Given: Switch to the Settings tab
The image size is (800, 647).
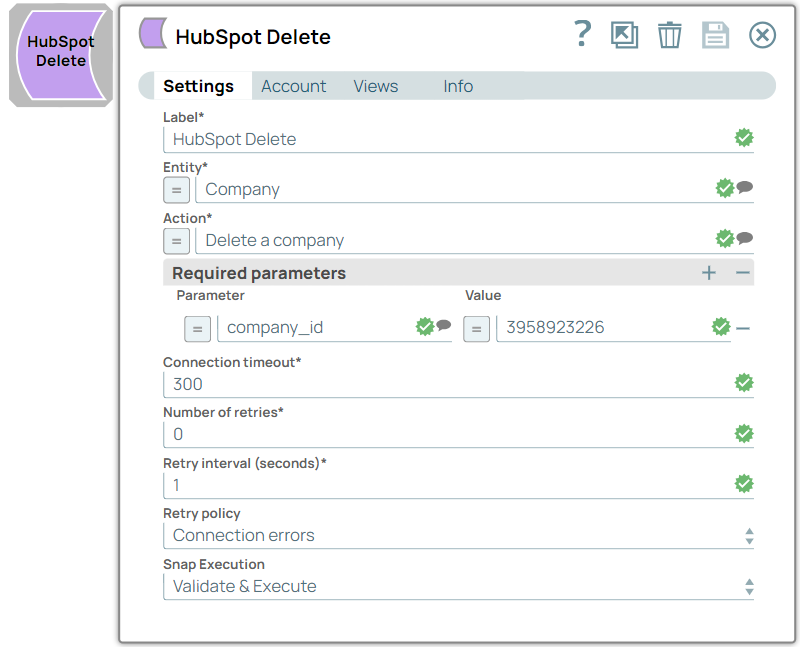Looking at the screenshot, I should point(198,86).
